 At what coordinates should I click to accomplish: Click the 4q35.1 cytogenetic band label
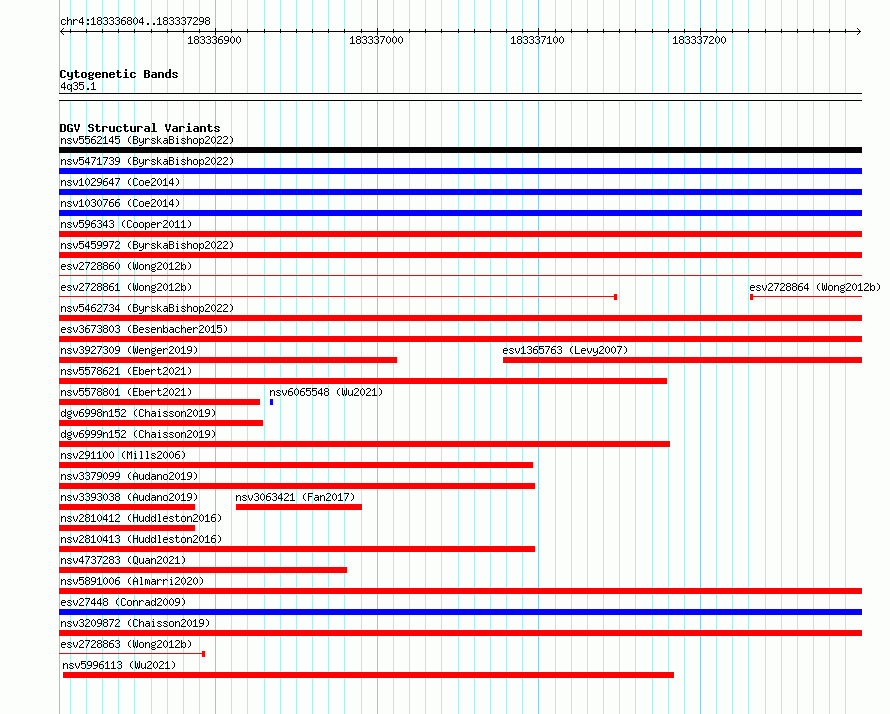point(78,86)
